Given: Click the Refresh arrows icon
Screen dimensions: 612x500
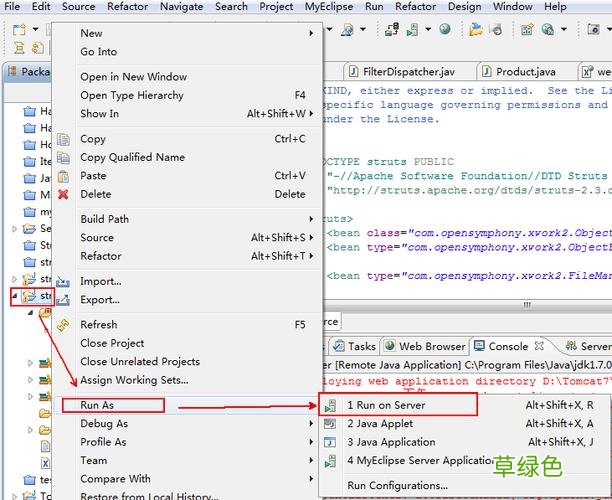Looking at the screenshot, I should tap(63, 325).
